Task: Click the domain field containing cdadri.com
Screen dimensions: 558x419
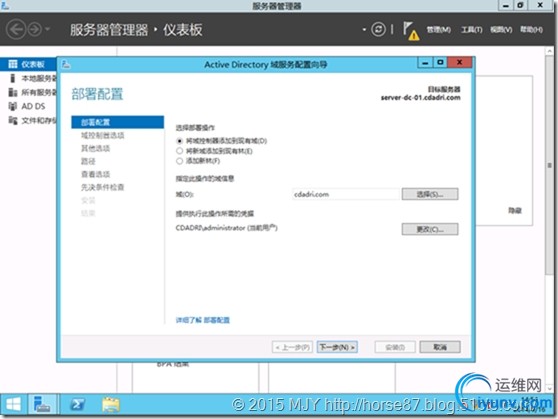Action: [x=345, y=194]
